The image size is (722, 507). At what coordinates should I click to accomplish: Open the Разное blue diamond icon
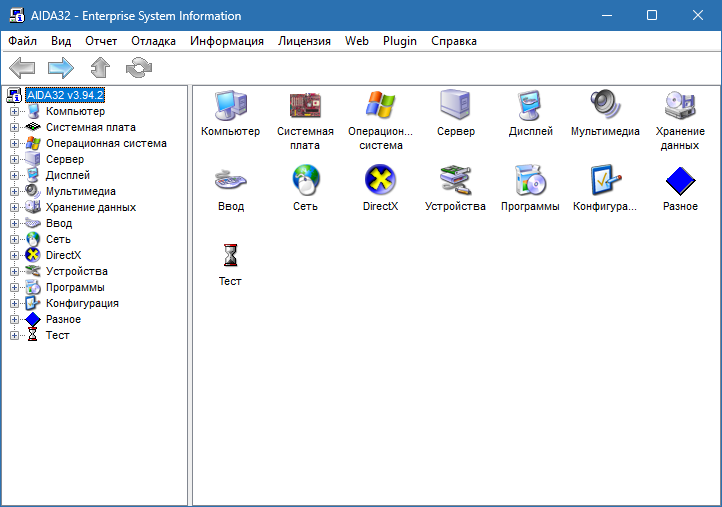[x=680, y=181]
